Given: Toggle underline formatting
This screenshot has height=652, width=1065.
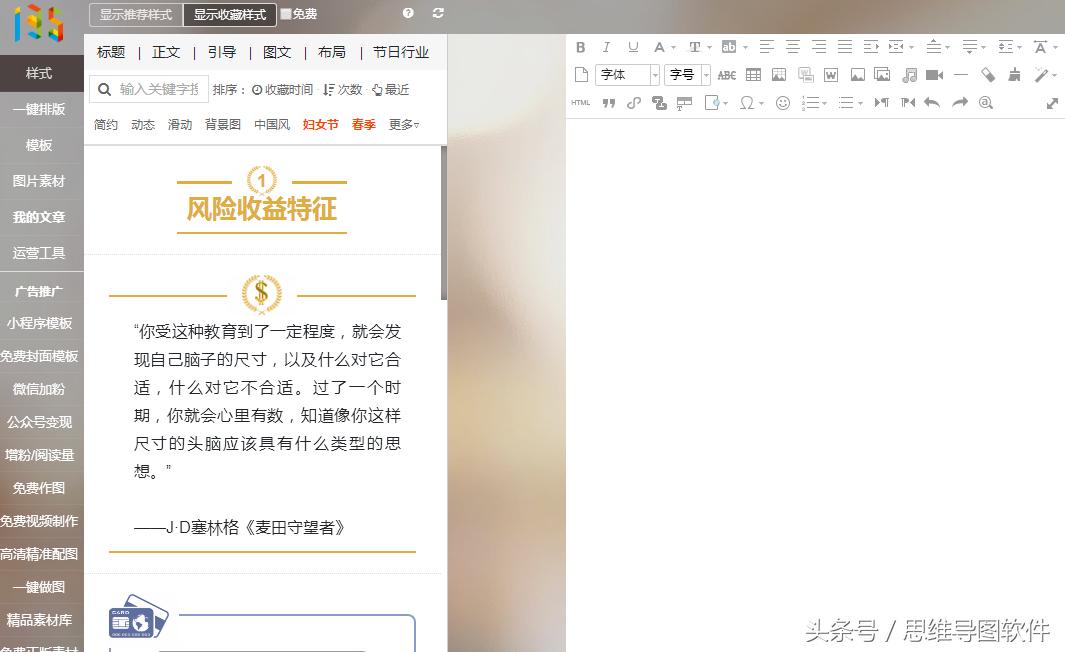Looking at the screenshot, I should click(631, 46).
